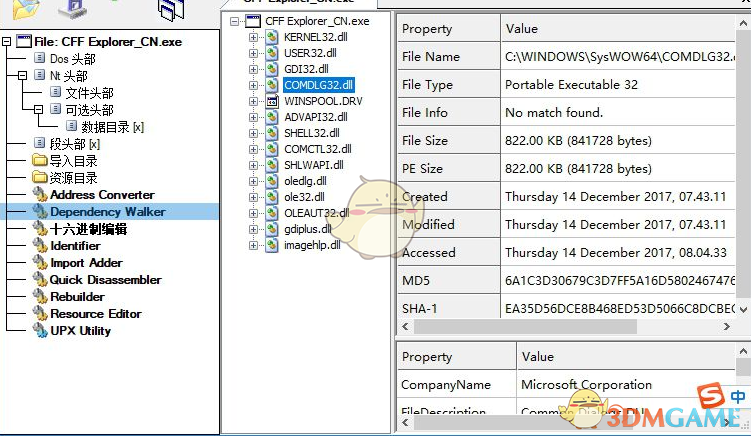Viewport: 751px width, 436px height.
Task: Expand the COMCTL32.dll dependency node
Action: click(253, 149)
